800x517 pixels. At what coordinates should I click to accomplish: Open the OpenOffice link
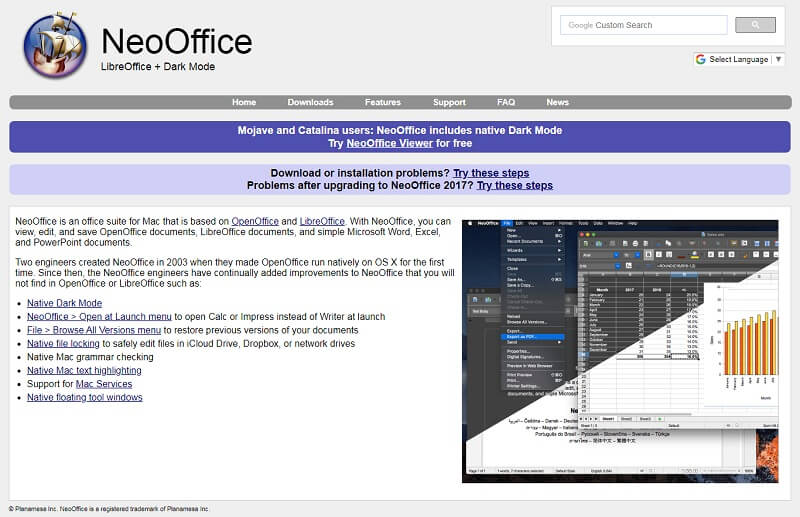pos(255,221)
